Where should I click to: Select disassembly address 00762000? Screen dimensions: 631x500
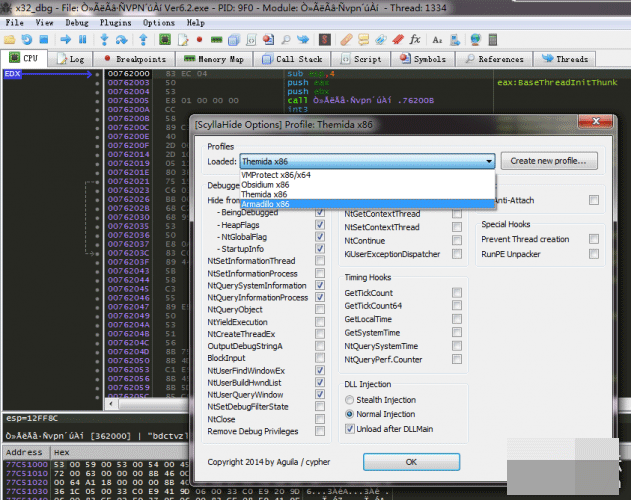pos(128,74)
